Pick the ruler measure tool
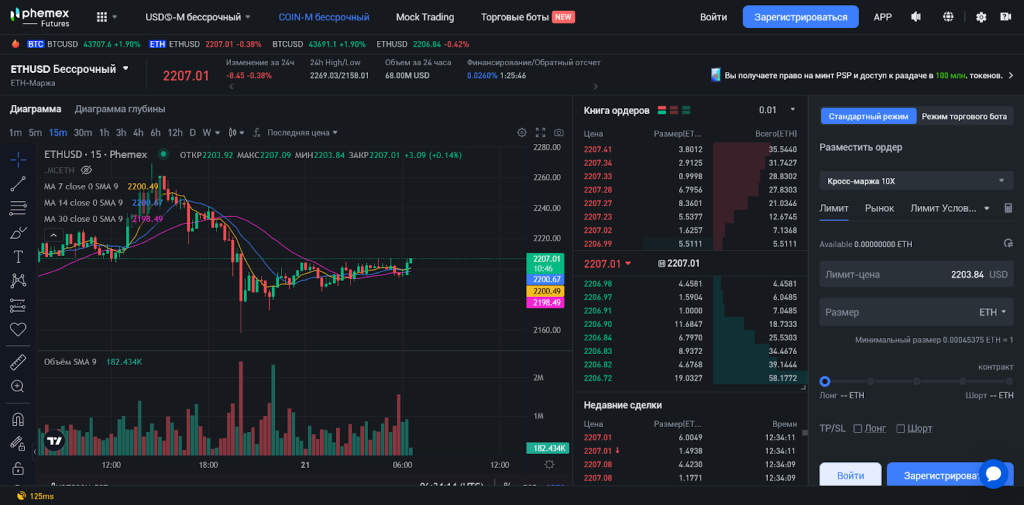The height and width of the screenshot is (505, 1024). (x=18, y=362)
